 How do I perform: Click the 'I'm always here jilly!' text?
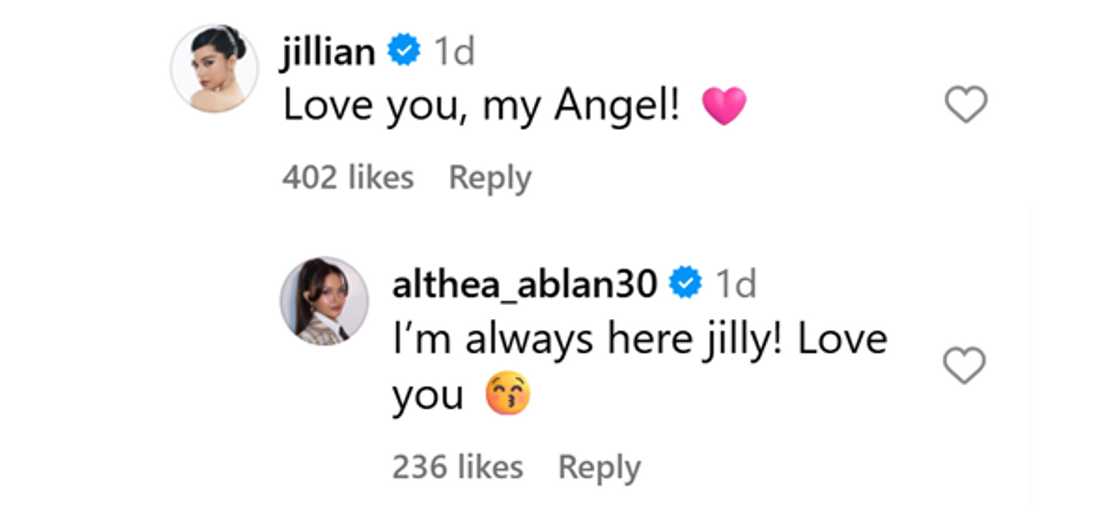[590, 341]
